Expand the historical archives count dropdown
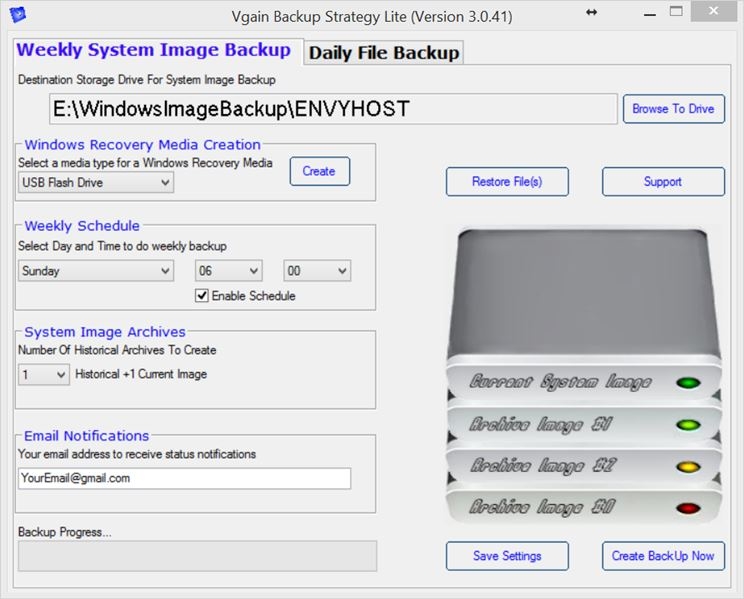The height and width of the screenshot is (599, 744). (x=44, y=374)
